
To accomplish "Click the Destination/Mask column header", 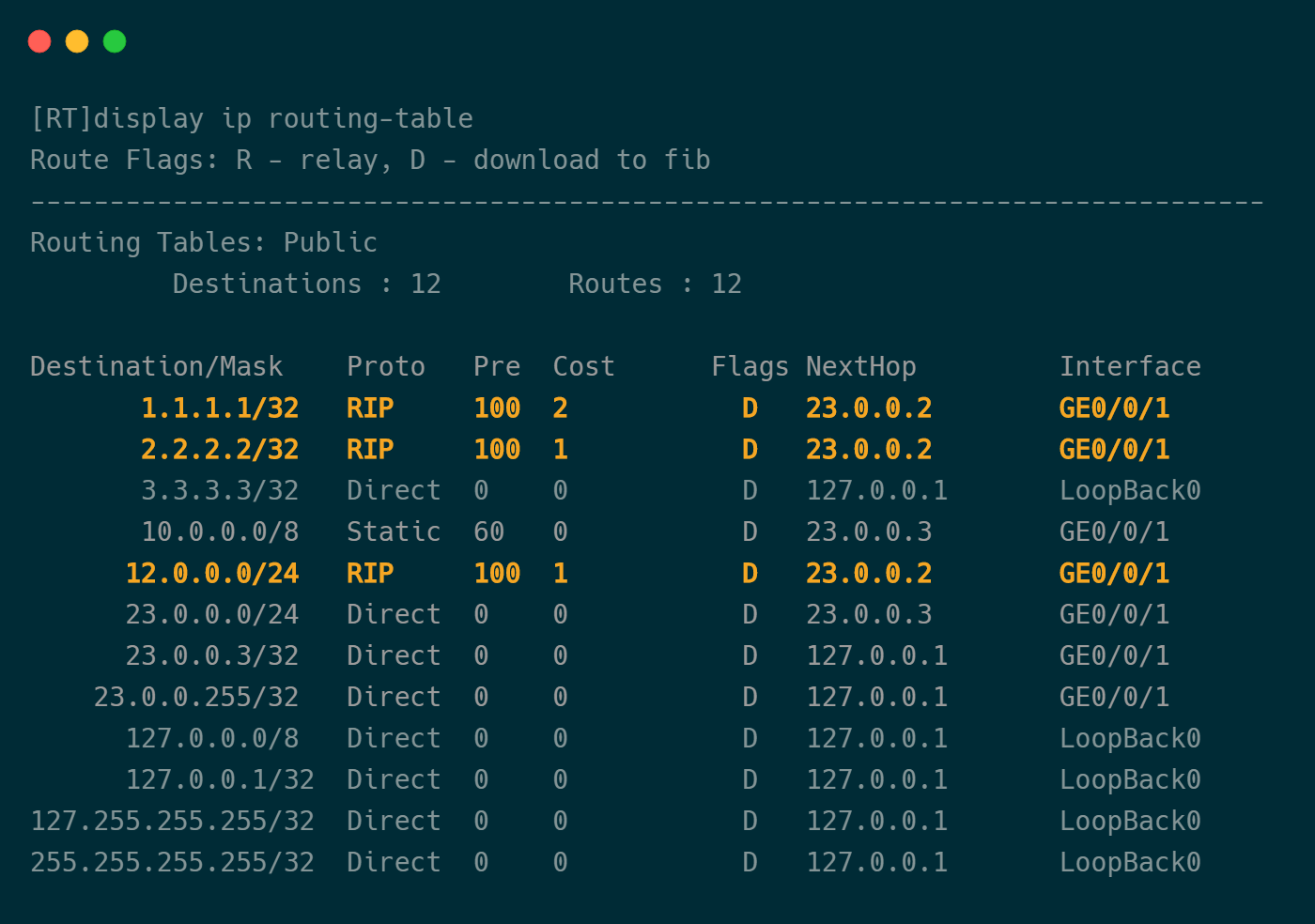I will pyautogui.click(x=156, y=367).
